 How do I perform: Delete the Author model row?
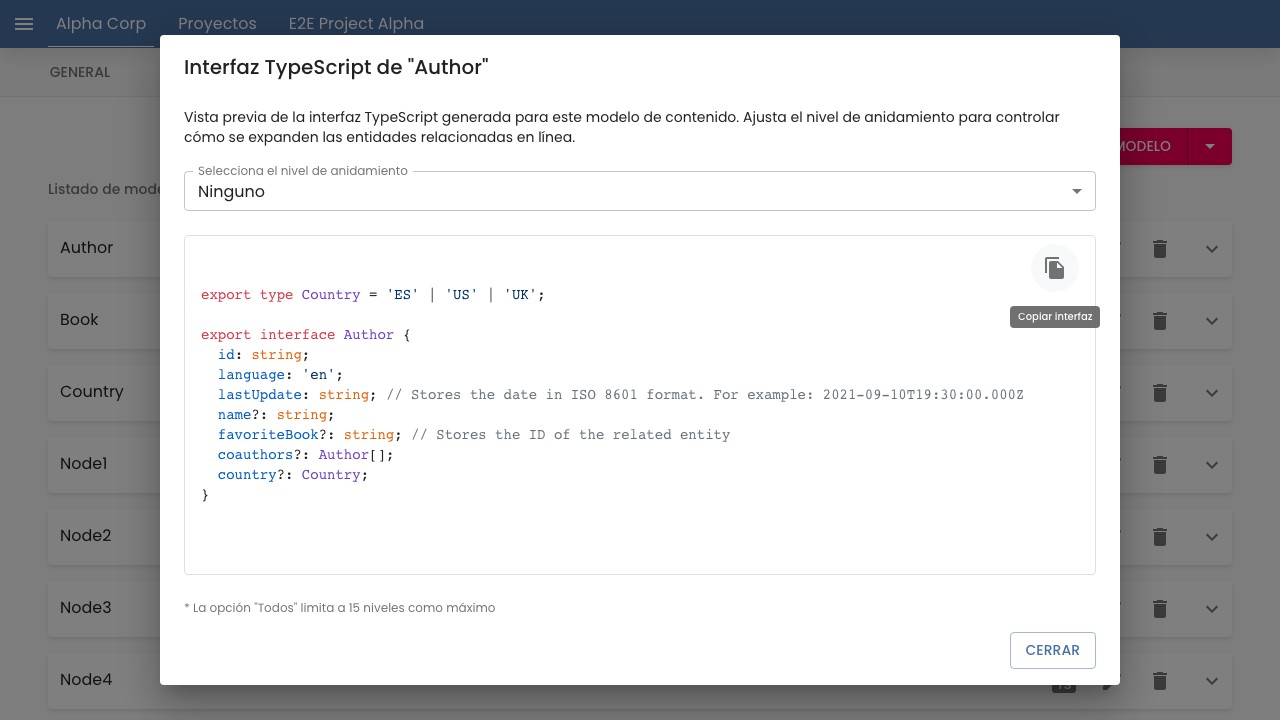click(1160, 249)
